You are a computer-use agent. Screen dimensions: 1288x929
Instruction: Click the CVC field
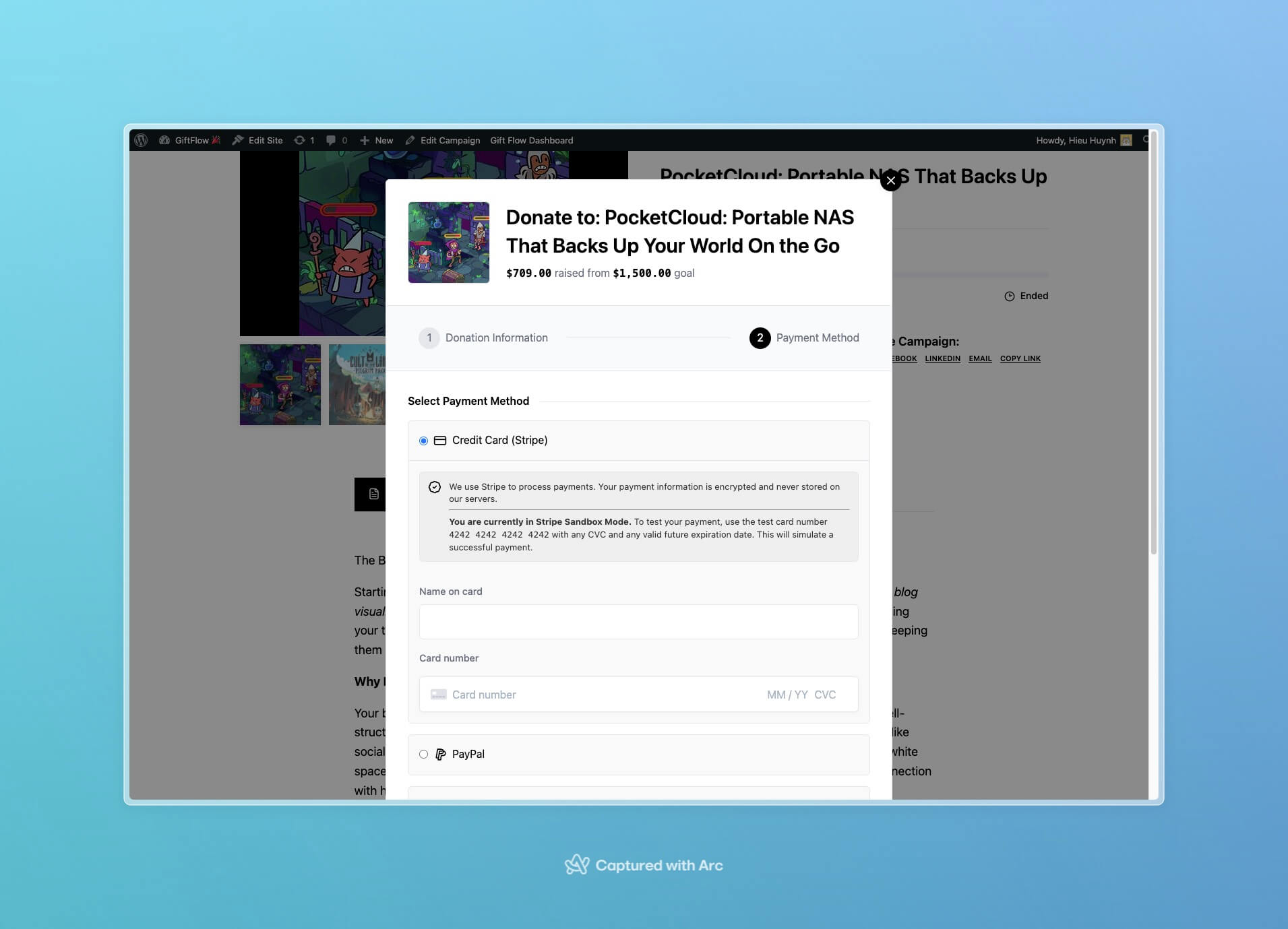point(825,695)
